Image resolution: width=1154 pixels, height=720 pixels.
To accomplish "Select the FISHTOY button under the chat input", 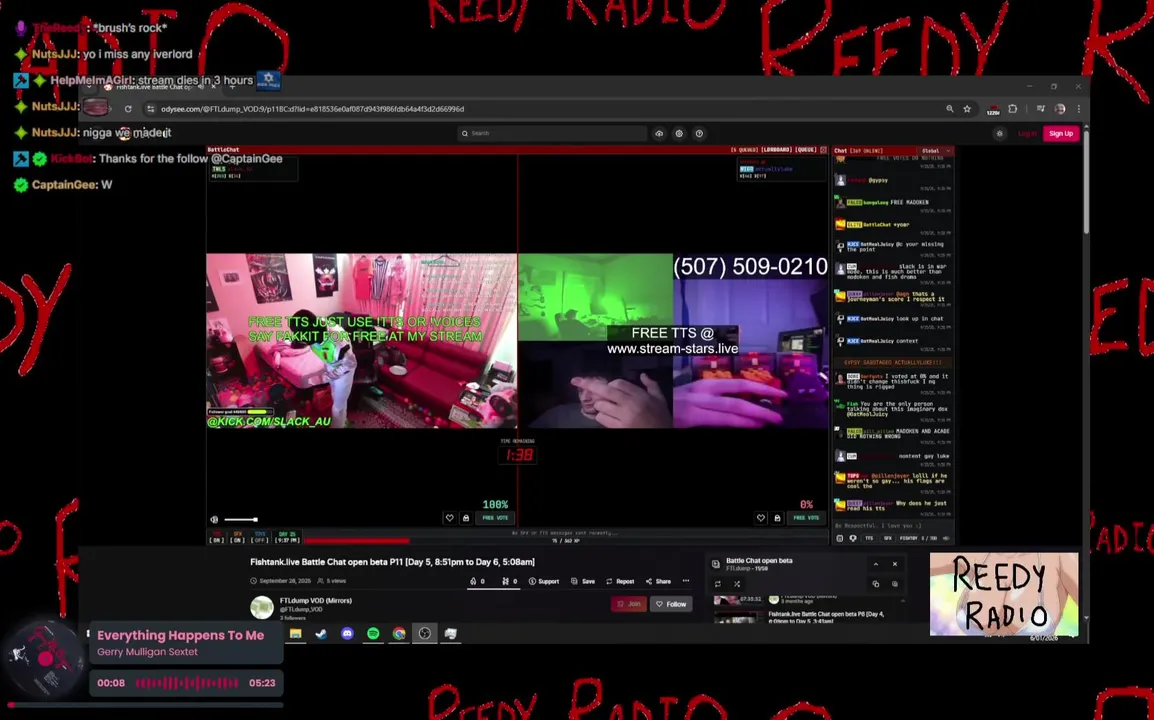I will coord(909,538).
